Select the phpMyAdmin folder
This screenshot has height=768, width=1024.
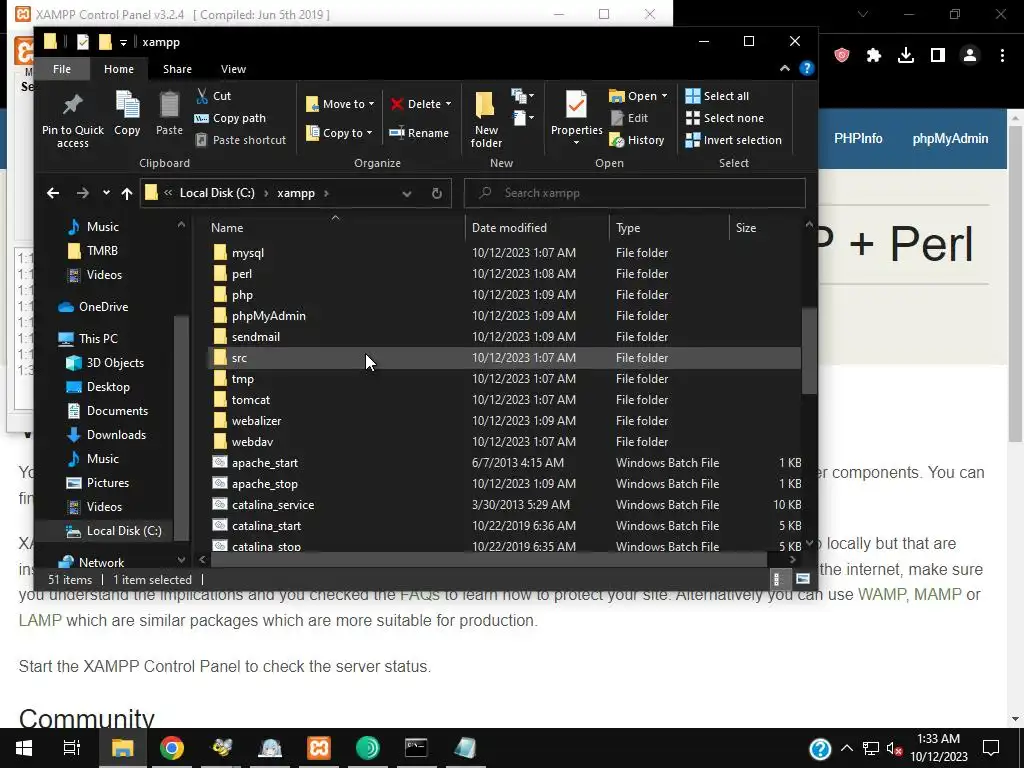(268, 315)
